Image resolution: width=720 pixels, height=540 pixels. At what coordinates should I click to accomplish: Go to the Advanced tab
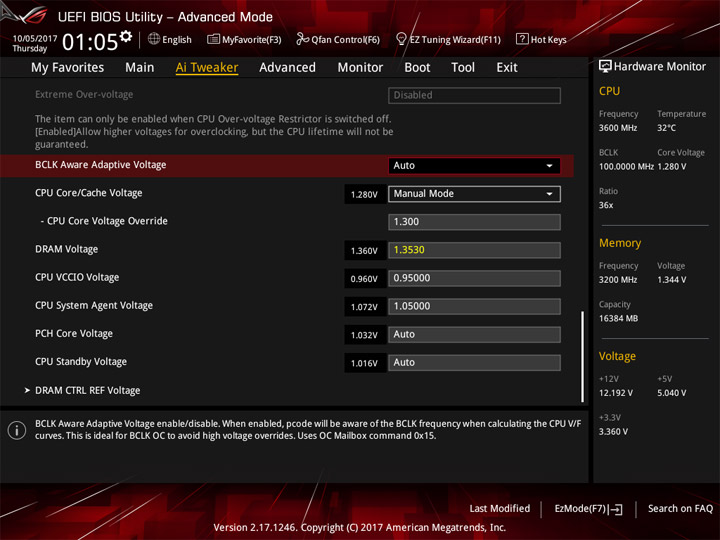[x=287, y=68]
